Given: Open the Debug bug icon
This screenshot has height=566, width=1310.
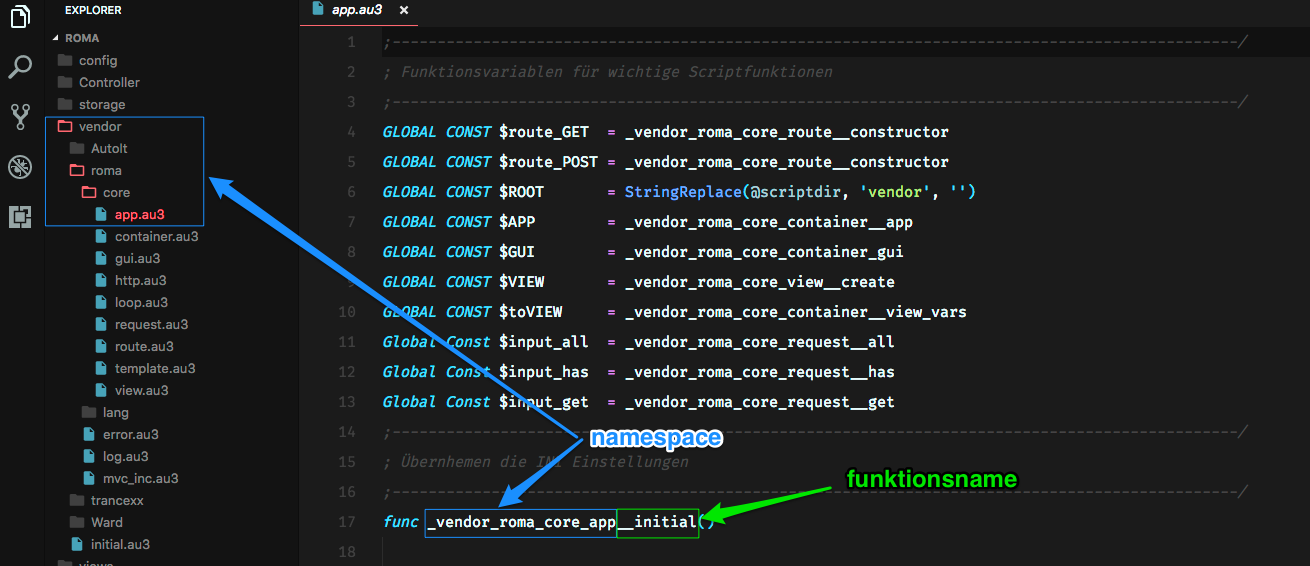Looking at the screenshot, I should [20, 167].
